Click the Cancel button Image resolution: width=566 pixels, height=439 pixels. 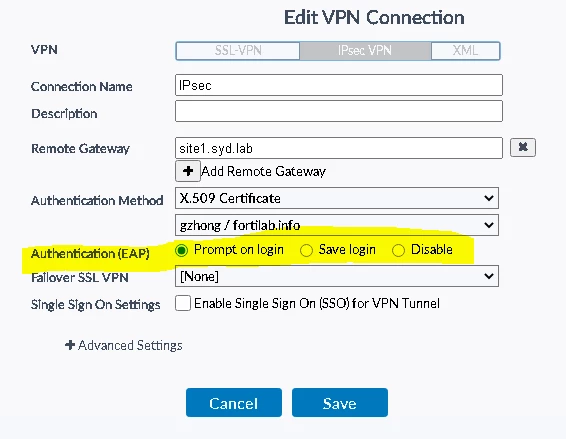click(234, 403)
